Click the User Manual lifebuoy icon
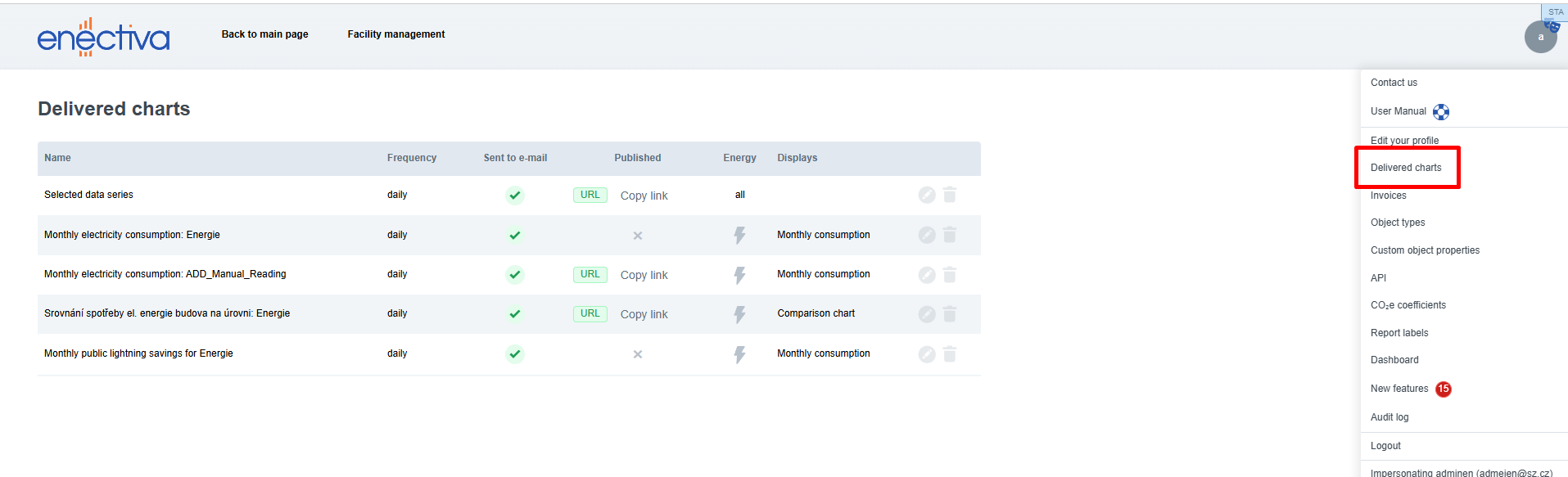1568x477 pixels. coord(1441,112)
